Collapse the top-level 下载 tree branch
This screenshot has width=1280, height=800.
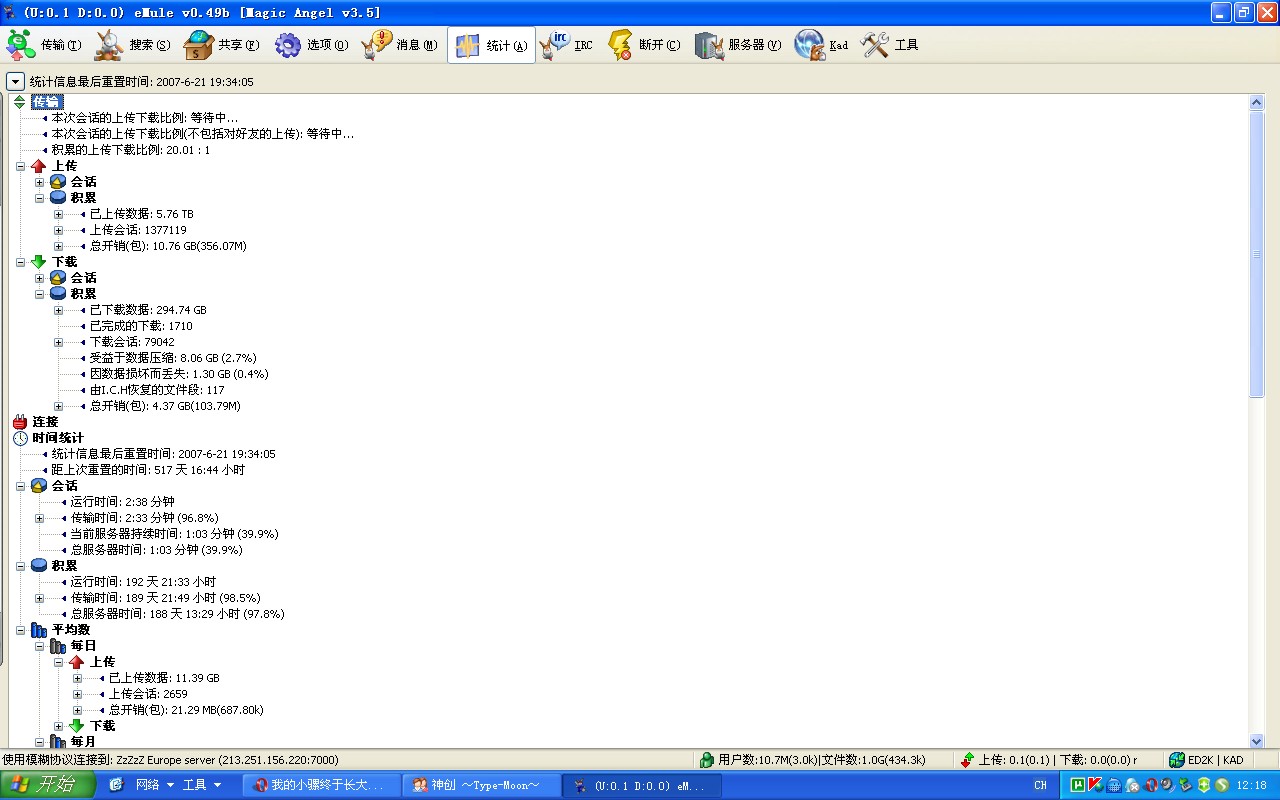[20, 262]
